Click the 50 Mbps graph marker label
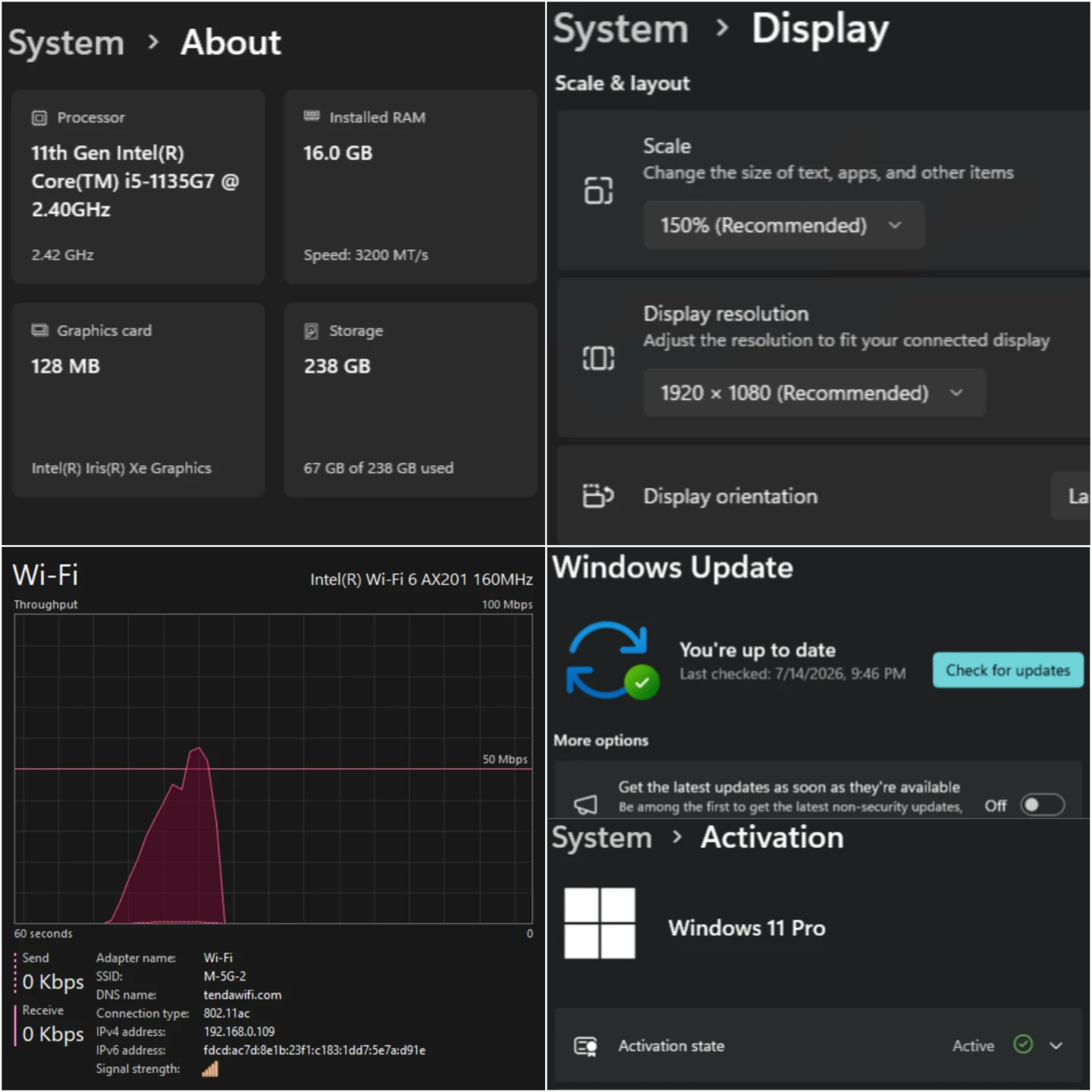This screenshot has width=1092, height=1092. coord(505,759)
